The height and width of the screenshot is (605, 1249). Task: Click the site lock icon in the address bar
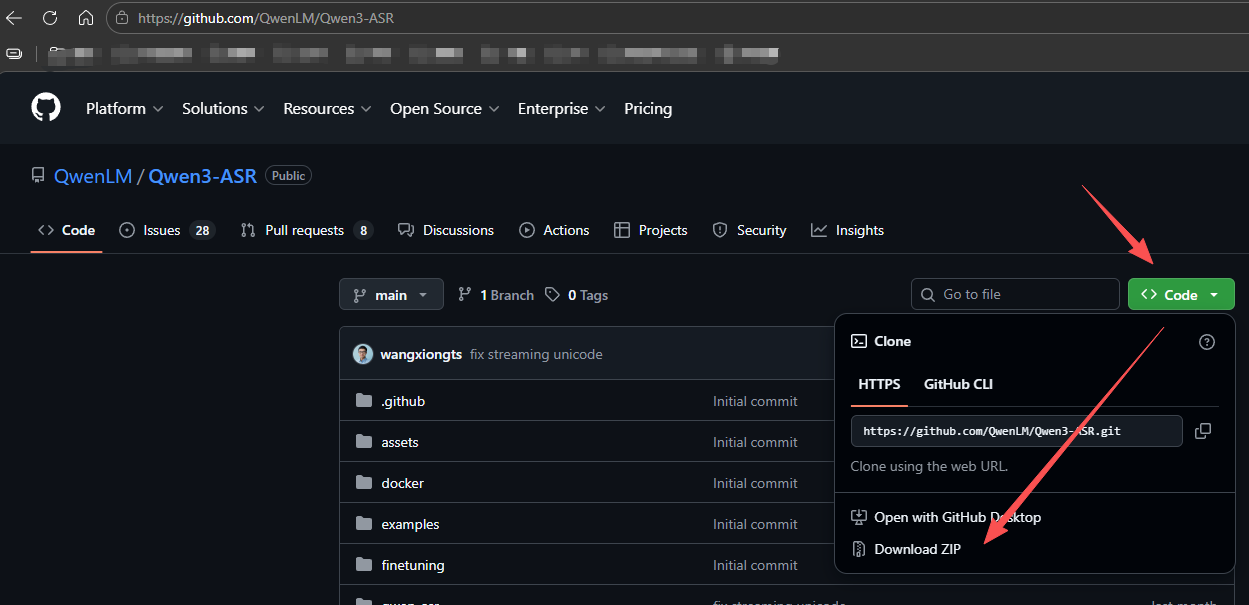coord(122,18)
